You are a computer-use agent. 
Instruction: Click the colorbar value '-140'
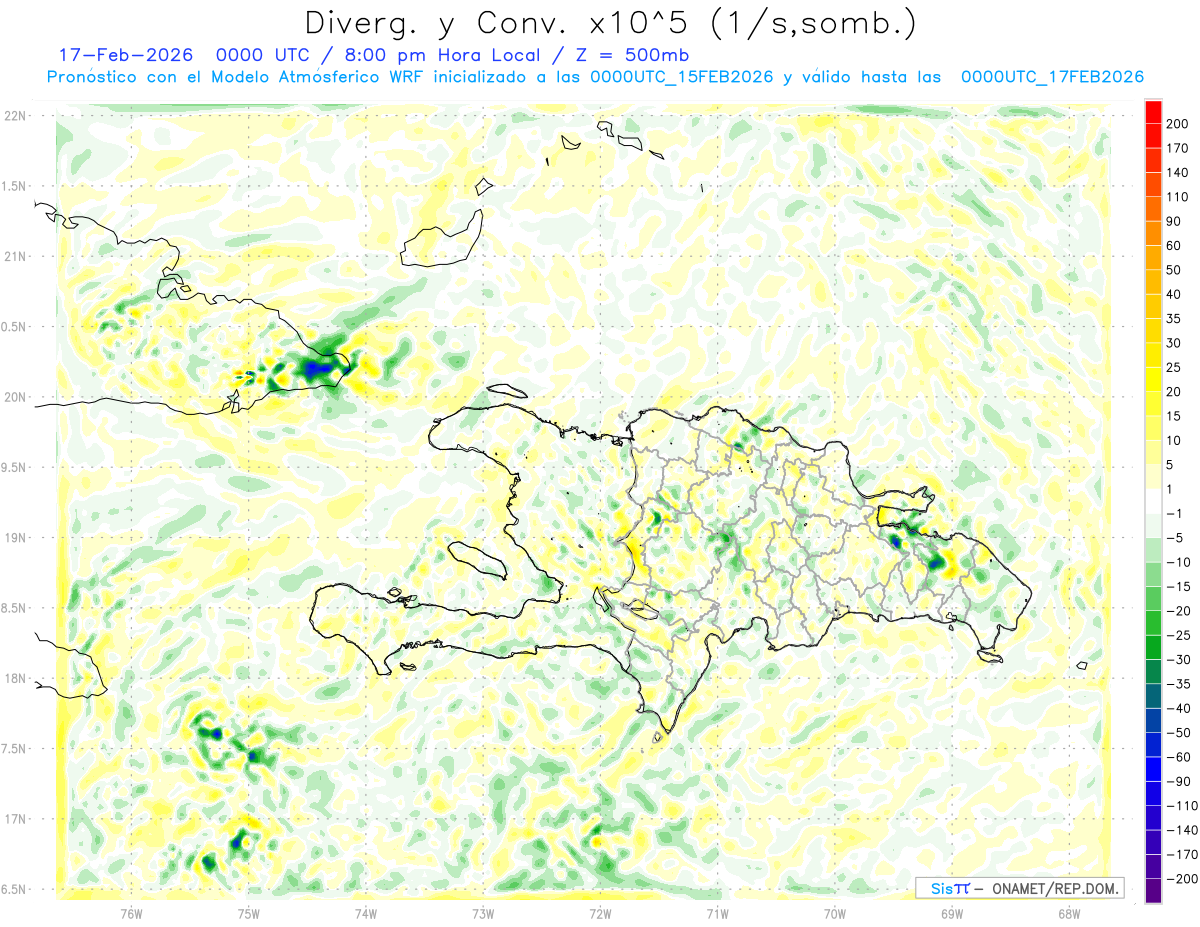click(1180, 831)
